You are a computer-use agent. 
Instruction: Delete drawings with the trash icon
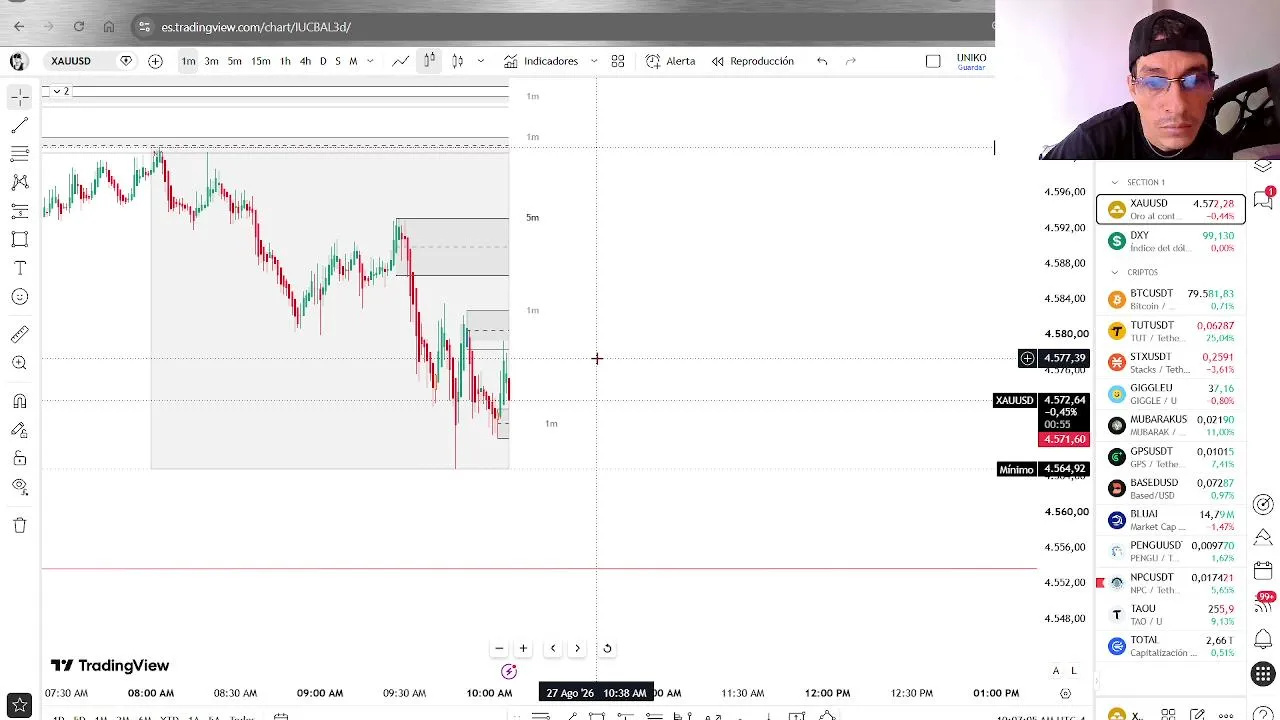pyautogui.click(x=19, y=525)
